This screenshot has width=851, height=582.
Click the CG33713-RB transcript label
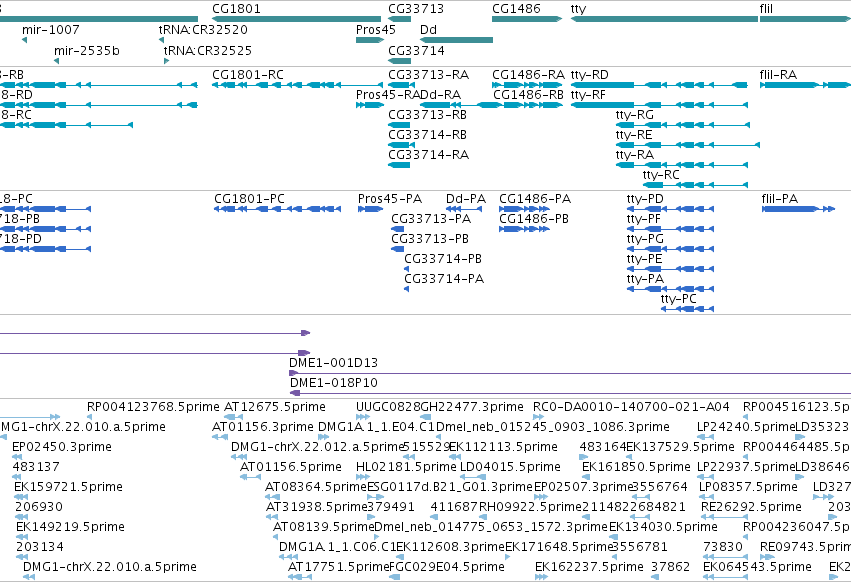tap(428, 115)
